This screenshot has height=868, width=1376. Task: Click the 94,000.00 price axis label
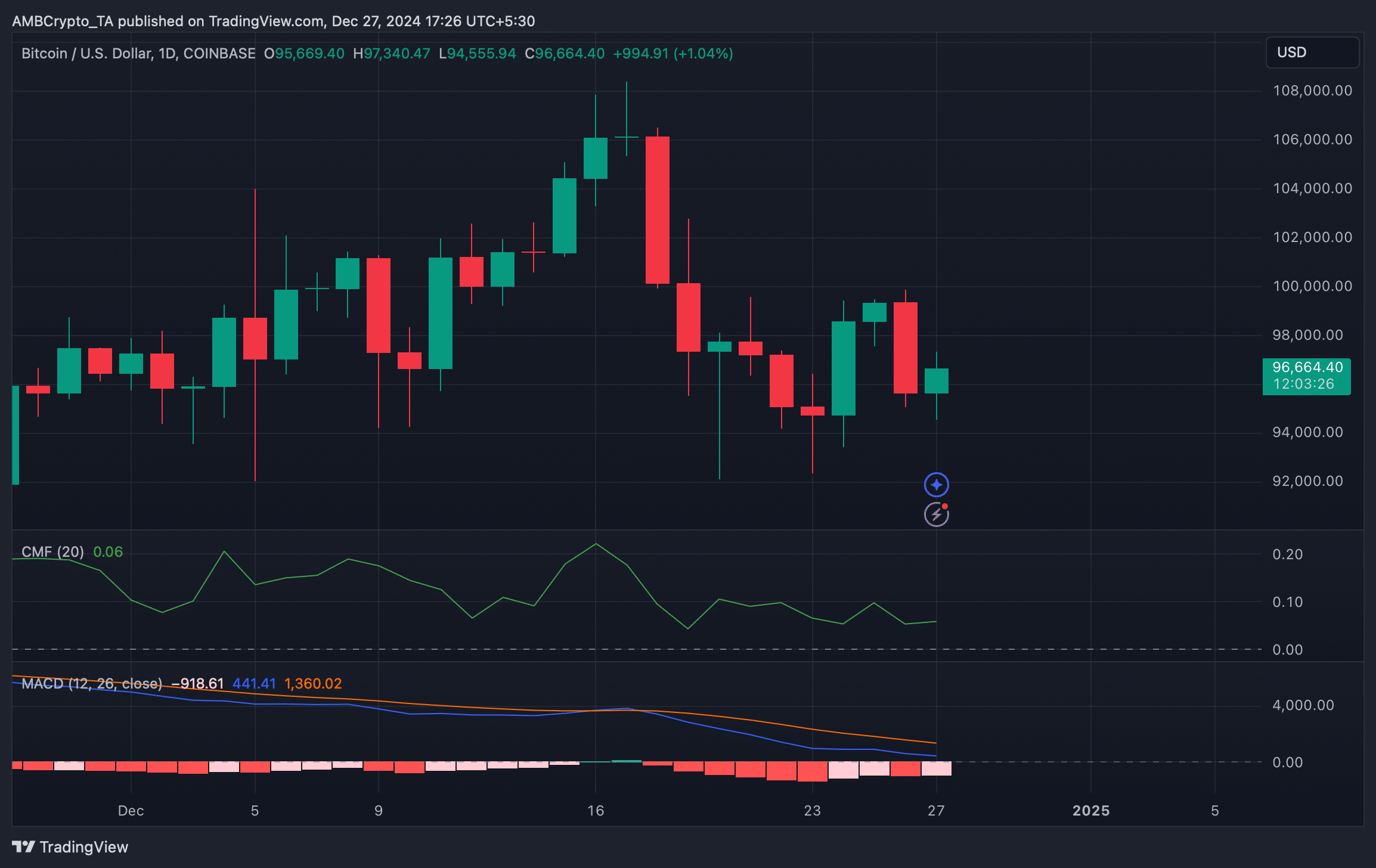(x=1307, y=432)
